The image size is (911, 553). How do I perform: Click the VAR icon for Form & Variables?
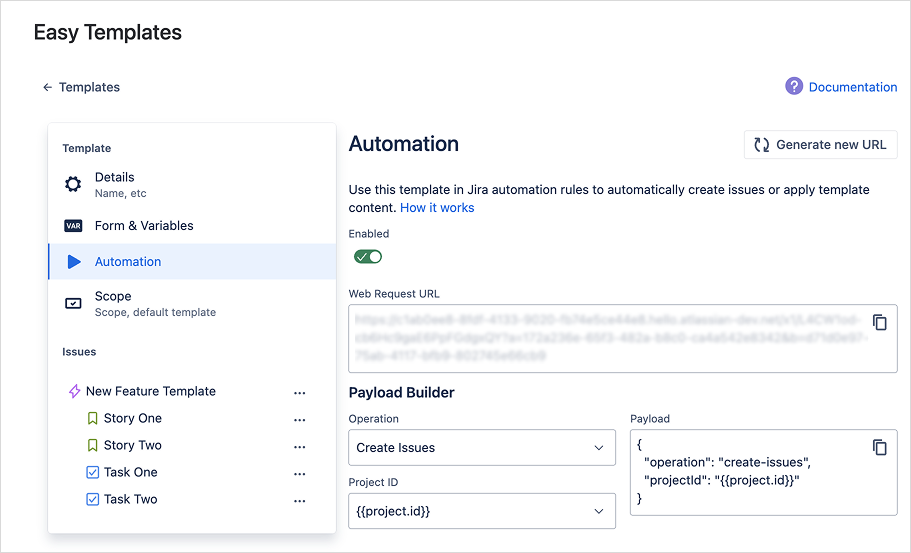click(x=73, y=226)
